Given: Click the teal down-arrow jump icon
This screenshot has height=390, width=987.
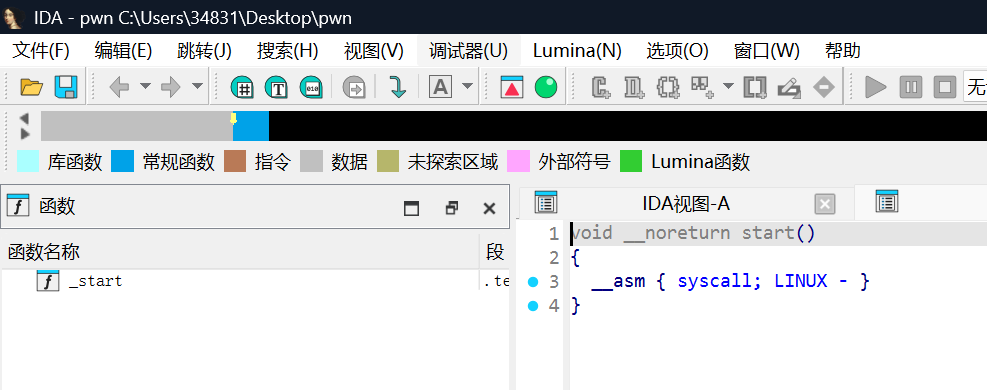Looking at the screenshot, I should tap(397, 87).
